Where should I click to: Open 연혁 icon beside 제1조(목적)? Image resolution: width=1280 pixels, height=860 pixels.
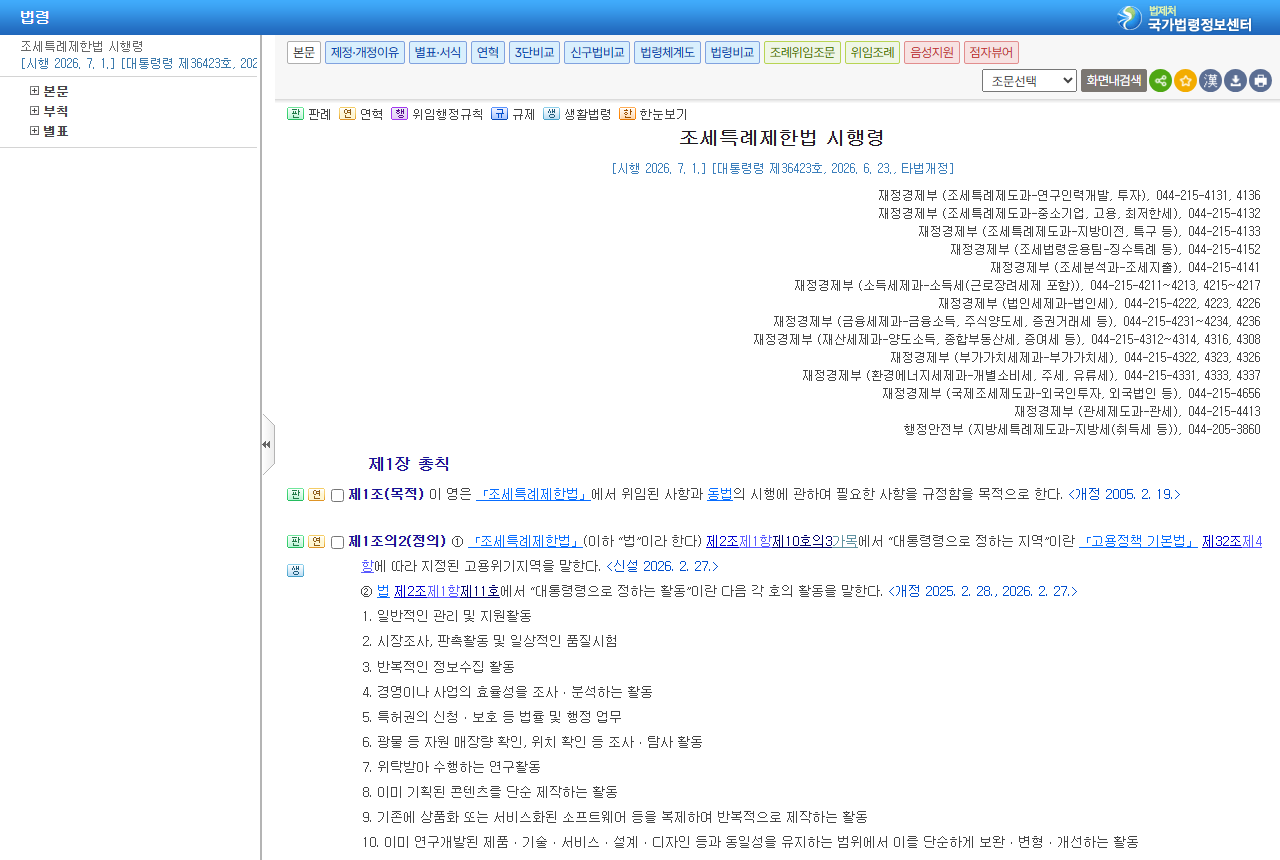point(316,494)
